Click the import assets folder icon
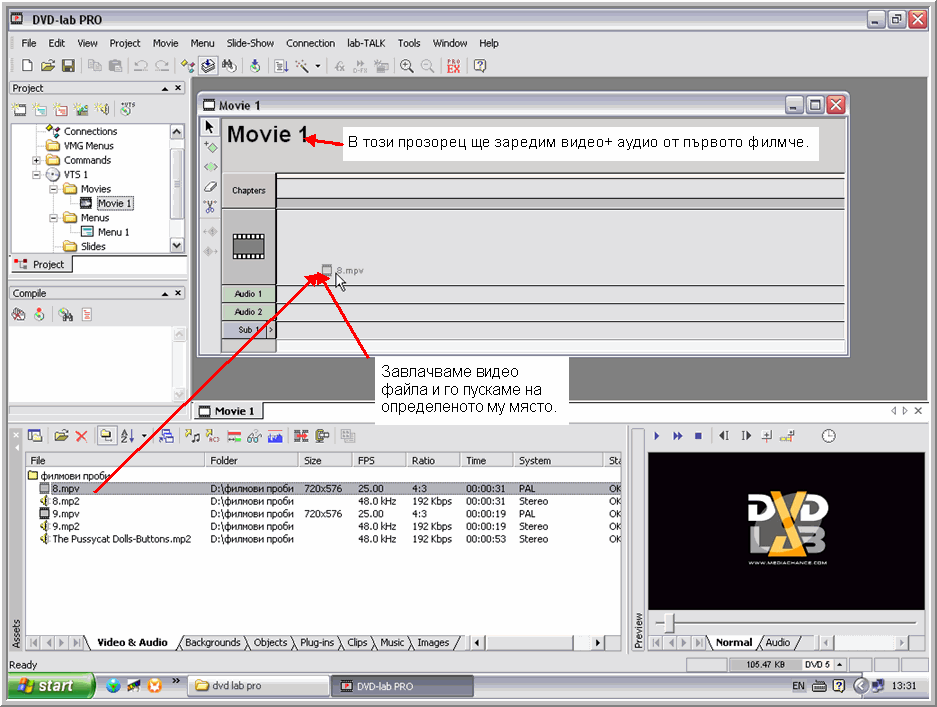Image resolution: width=937 pixels, height=707 pixels. click(x=61, y=437)
